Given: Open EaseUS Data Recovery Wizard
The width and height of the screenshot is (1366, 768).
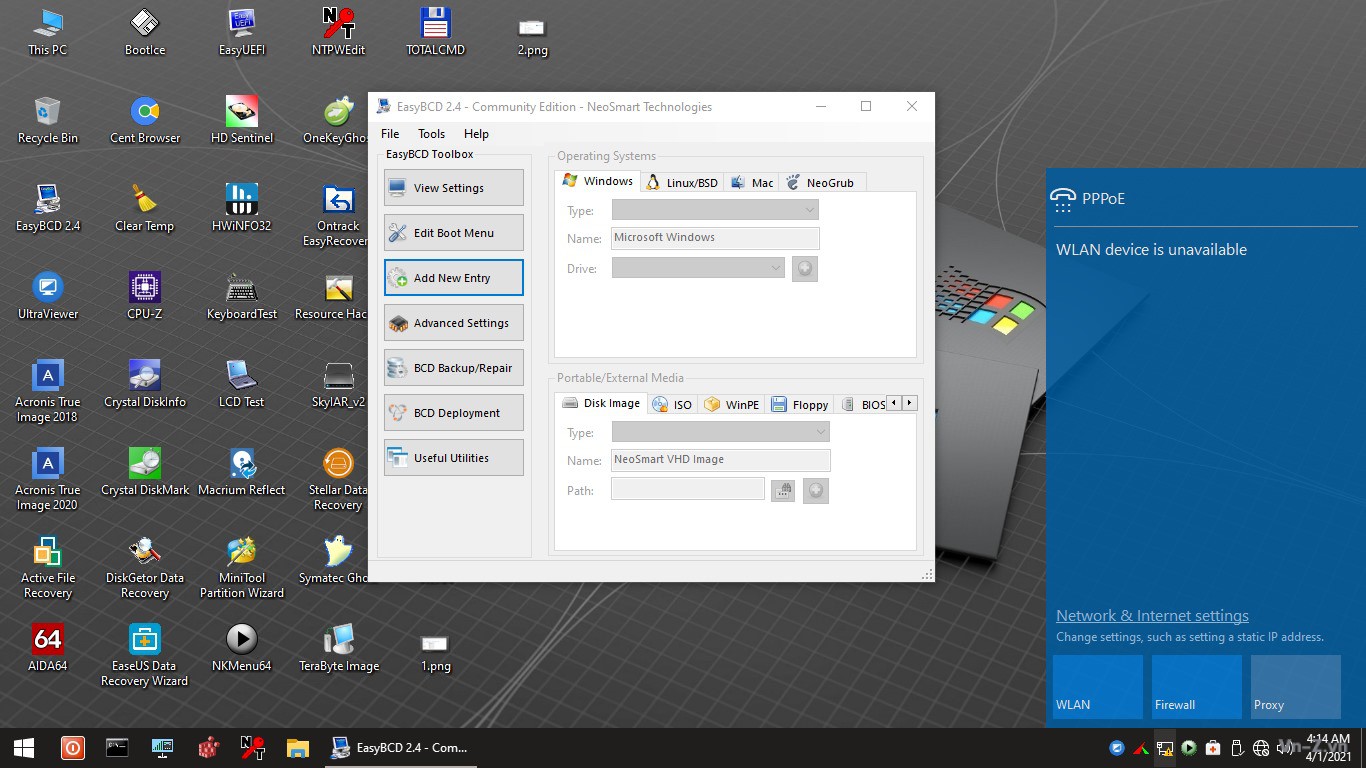Looking at the screenshot, I should tap(145, 655).
